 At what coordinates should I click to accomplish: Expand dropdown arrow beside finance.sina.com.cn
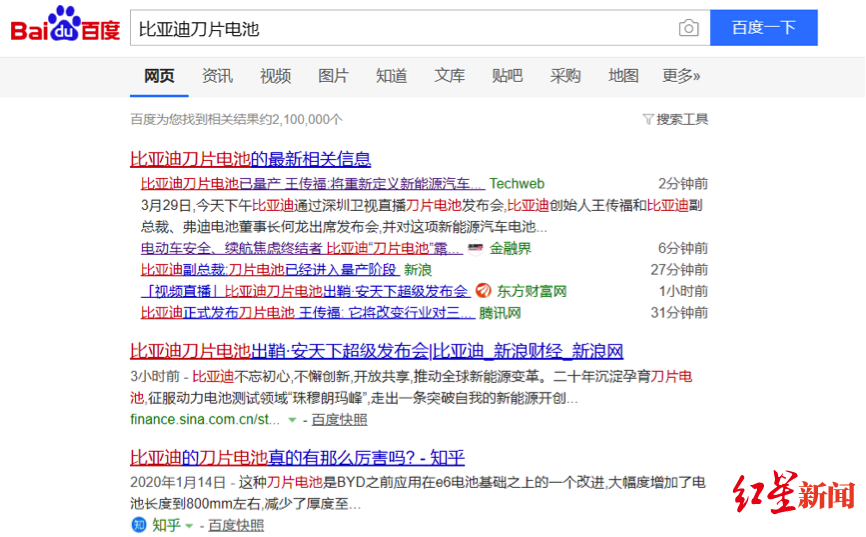point(292,420)
